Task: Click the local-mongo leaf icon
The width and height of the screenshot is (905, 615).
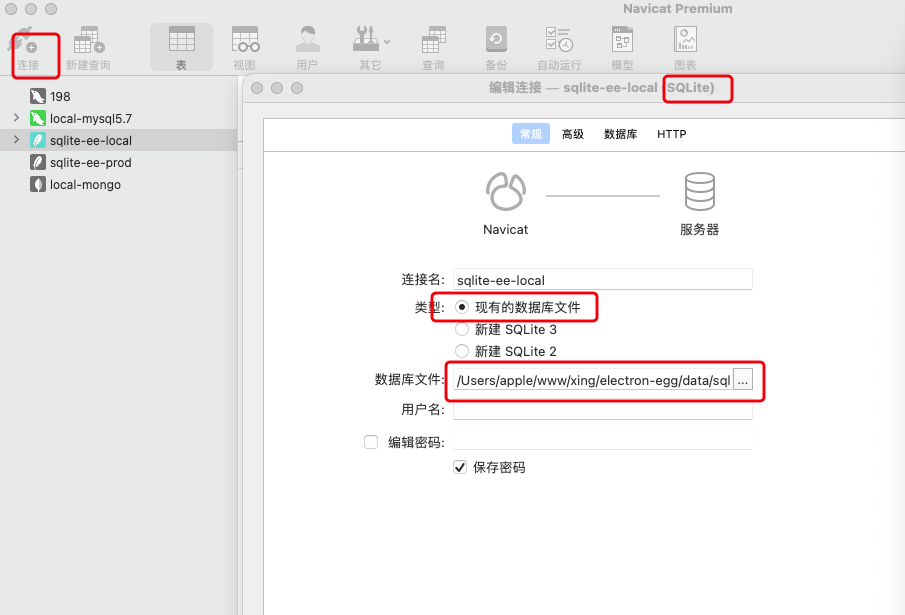Action: pos(38,185)
